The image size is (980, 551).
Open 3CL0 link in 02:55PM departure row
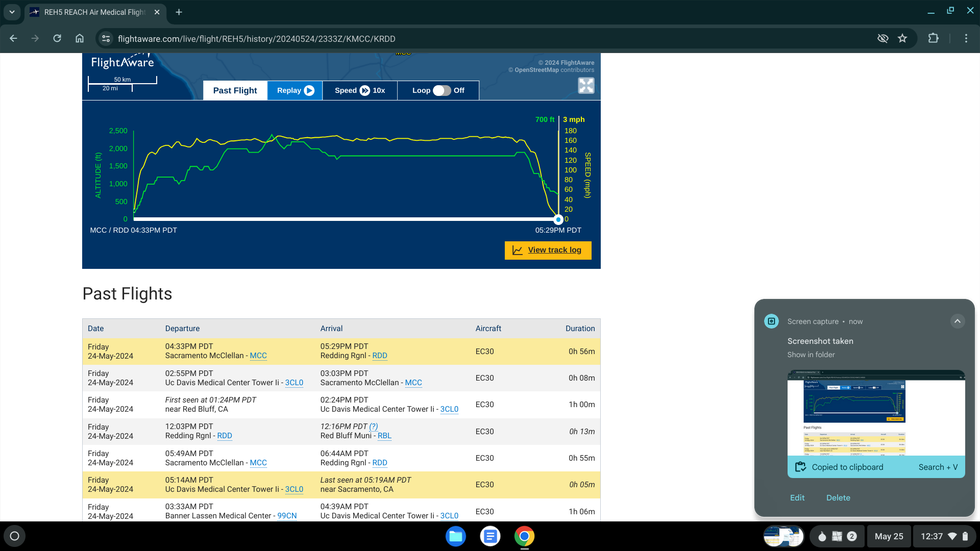coord(294,382)
